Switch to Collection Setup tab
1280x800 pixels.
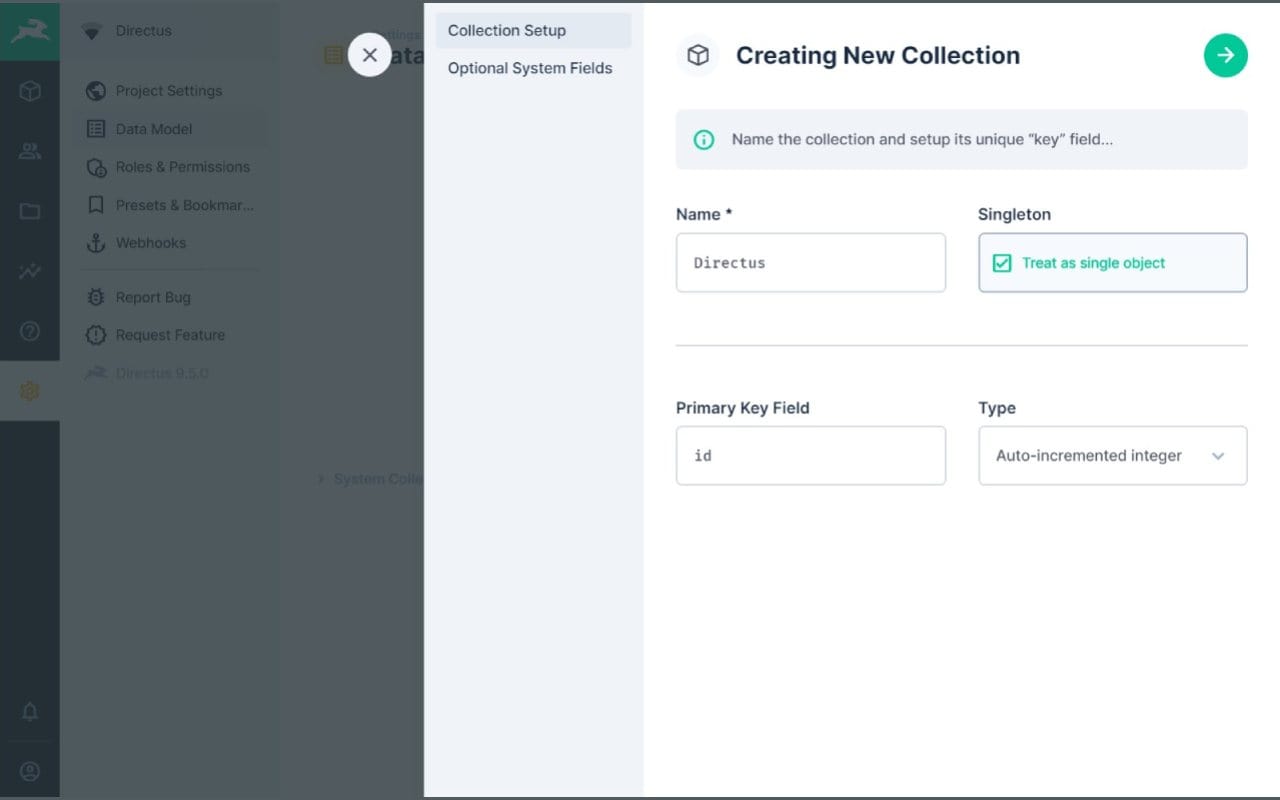[x=534, y=30]
